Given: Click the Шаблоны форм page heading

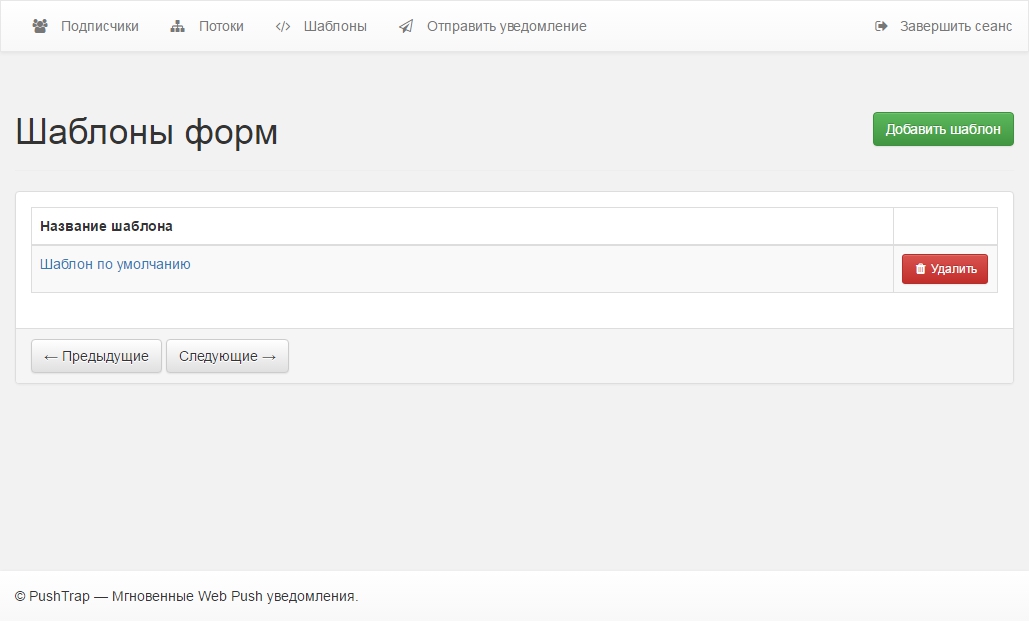Looking at the screenshot, I should click(147, 132).
